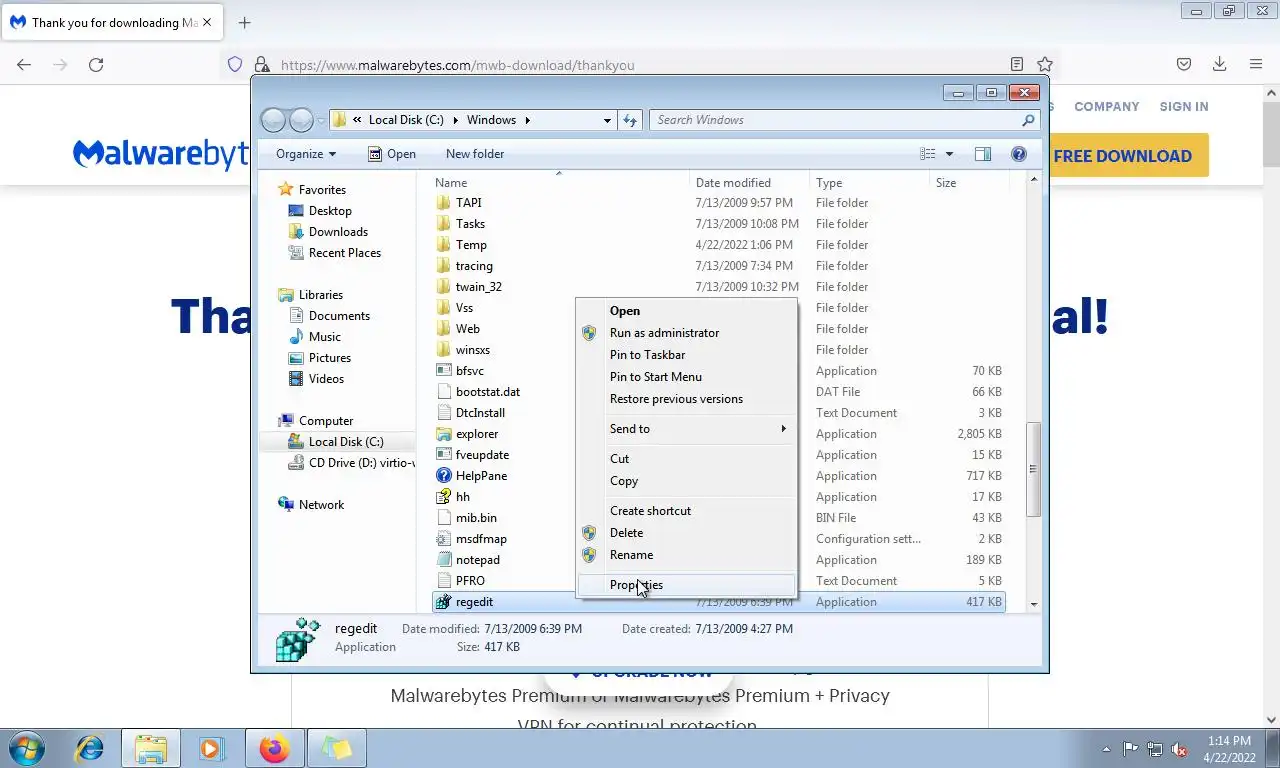Open the Firefox hamburger menu
The image size is (1280, 768).
point(1256,64)
